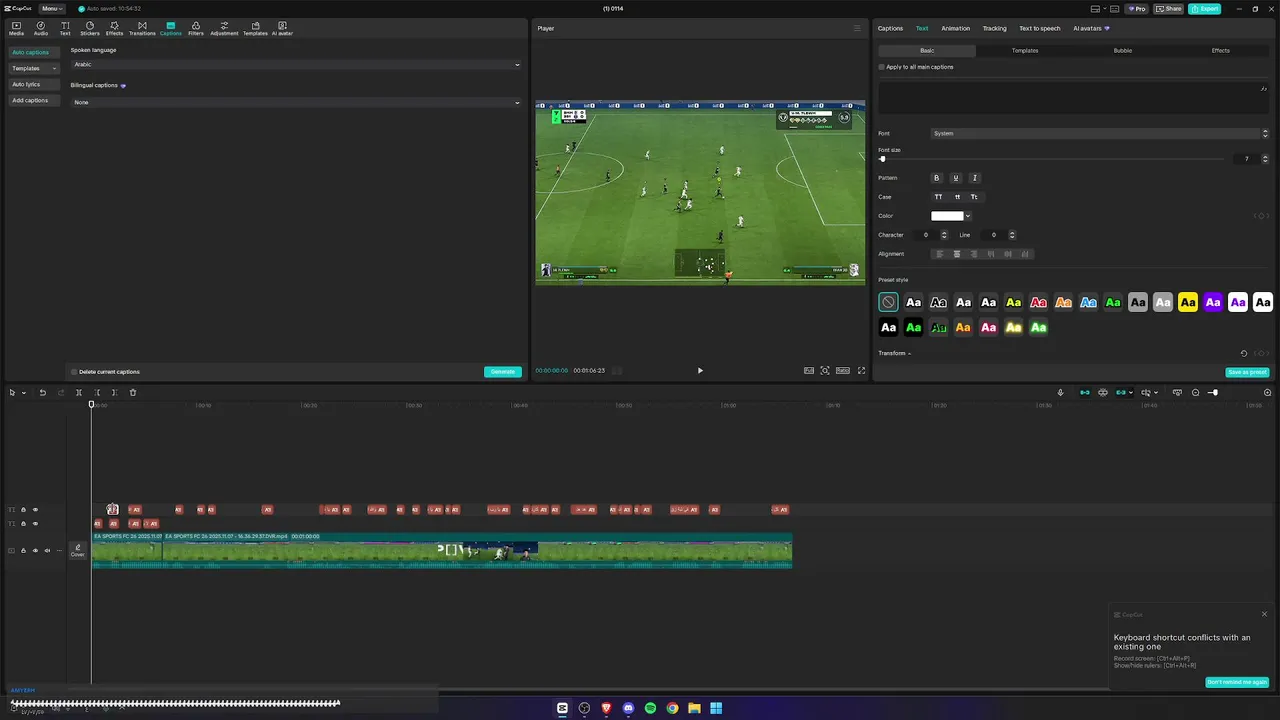Mute the main video track audio

tap(47, 550)
